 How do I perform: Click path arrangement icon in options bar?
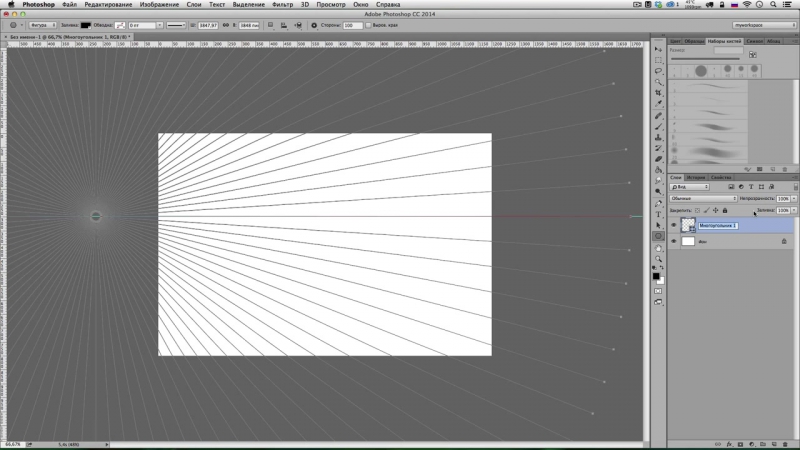(298, 25)
